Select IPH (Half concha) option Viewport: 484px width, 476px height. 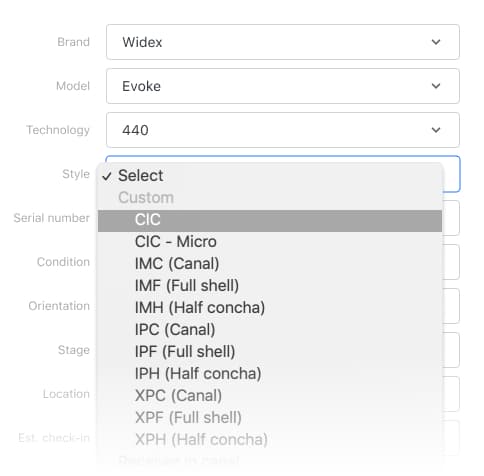[270, 374]
